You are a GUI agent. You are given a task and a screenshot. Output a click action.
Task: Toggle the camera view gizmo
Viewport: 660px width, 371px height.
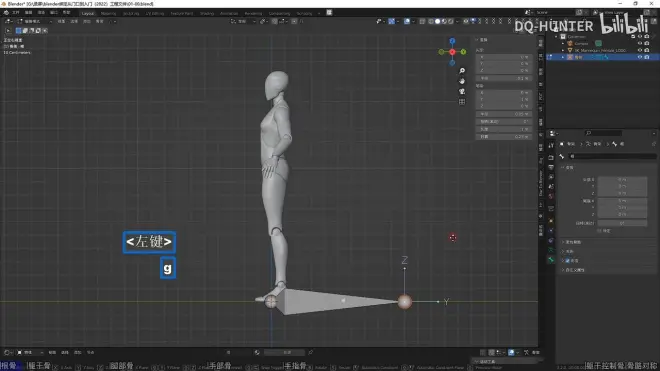click(x=462, y=91)
